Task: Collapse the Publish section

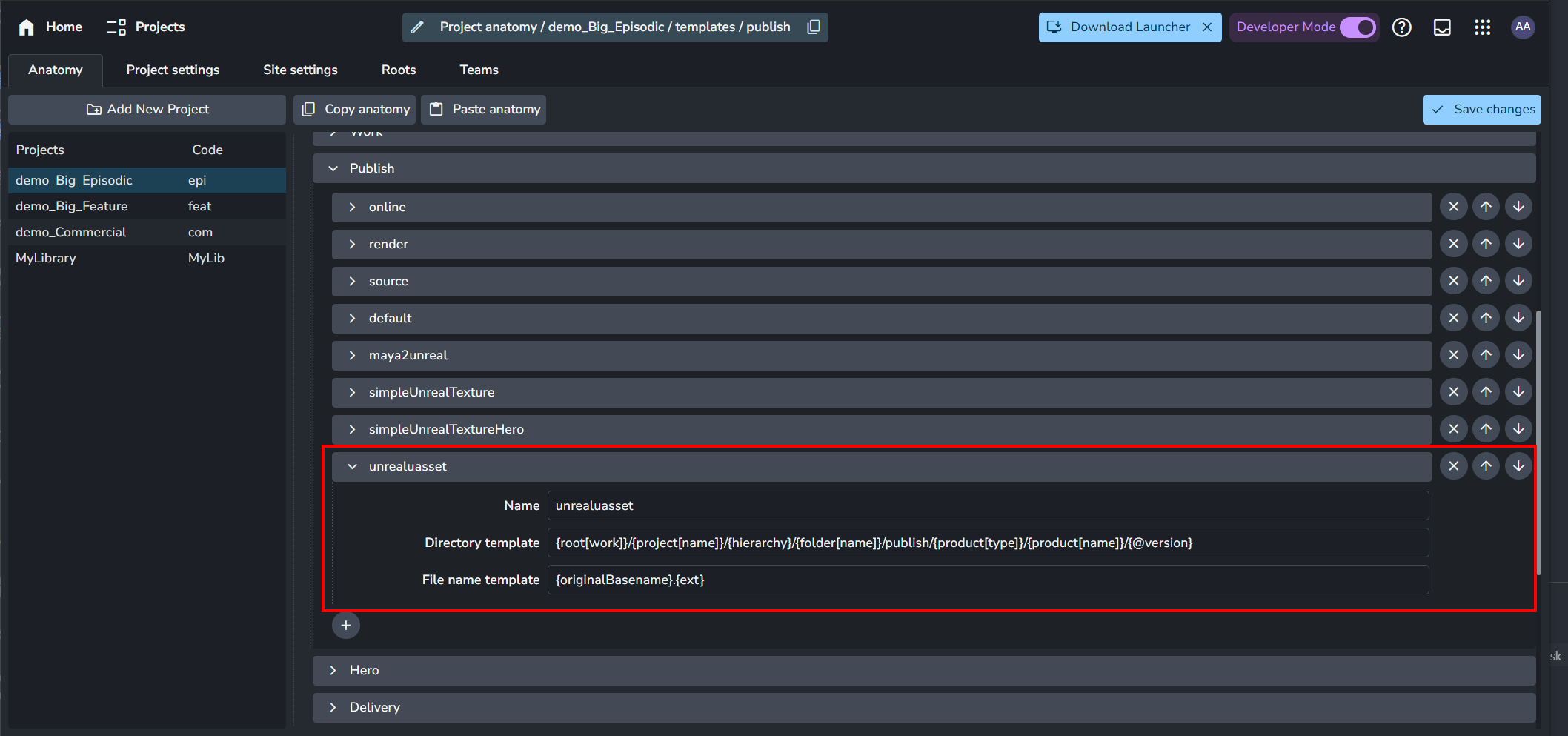Action: click(333, 168)
